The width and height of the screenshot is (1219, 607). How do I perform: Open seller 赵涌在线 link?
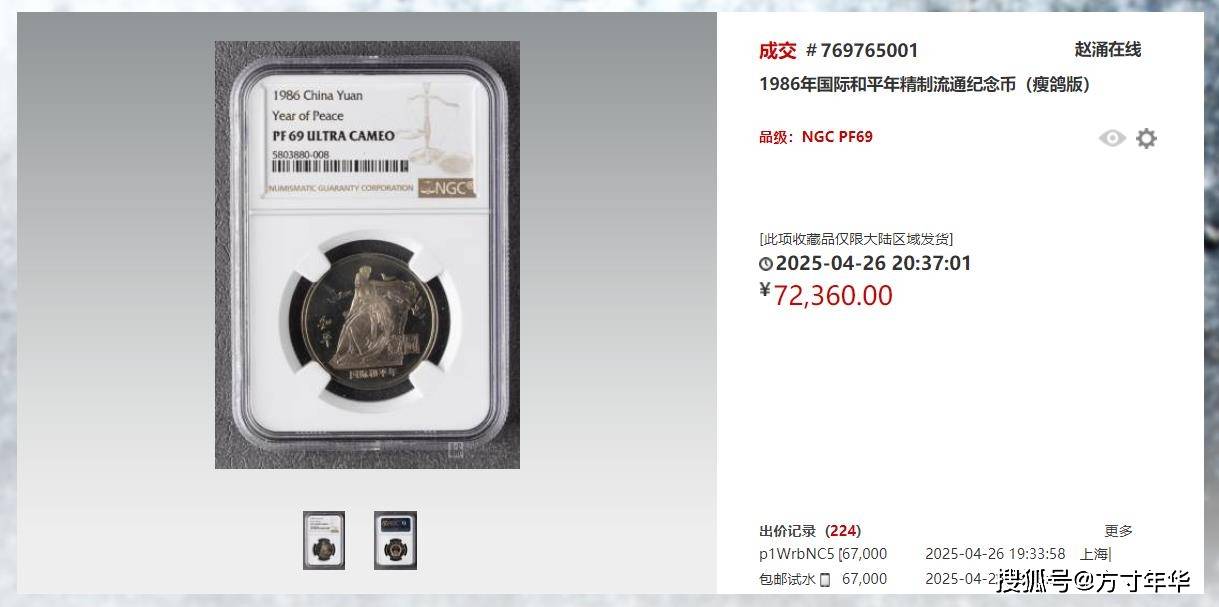point(1107,49)
